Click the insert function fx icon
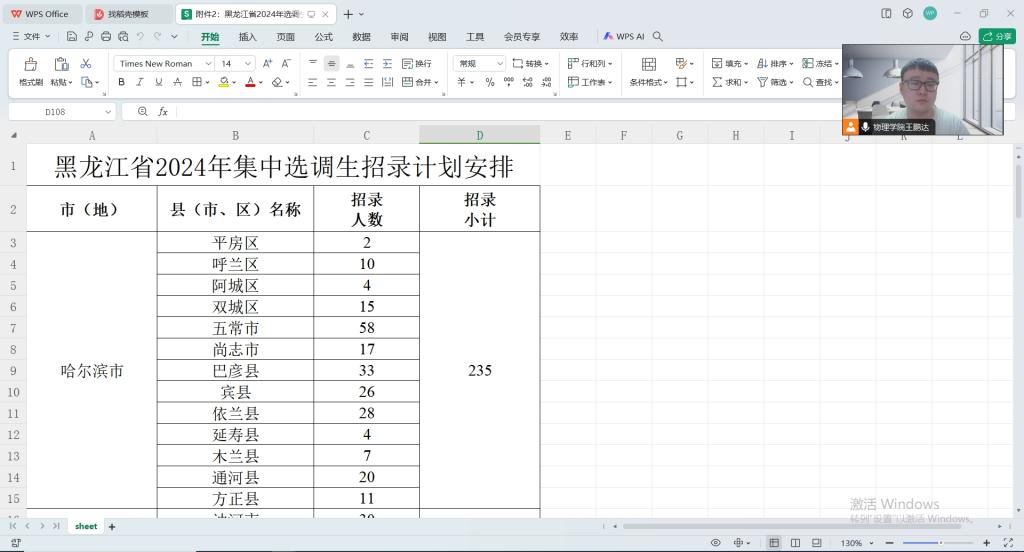Screen dimensions: 1024x552 (x=163, y=112)
